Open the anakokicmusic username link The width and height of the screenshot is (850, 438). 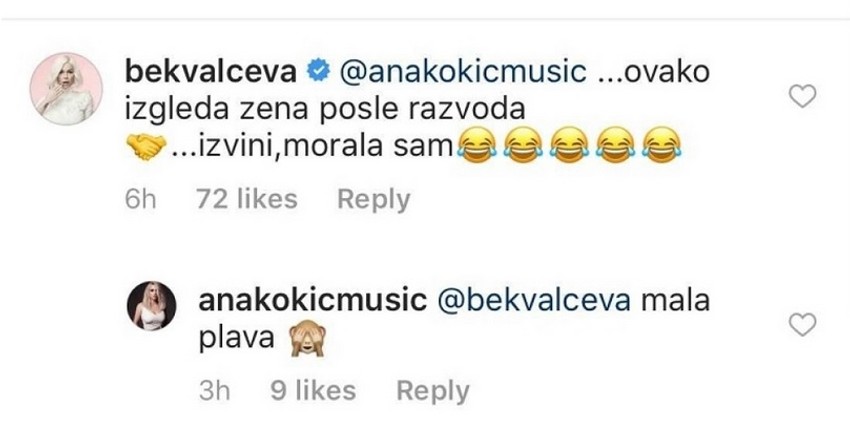313,301
